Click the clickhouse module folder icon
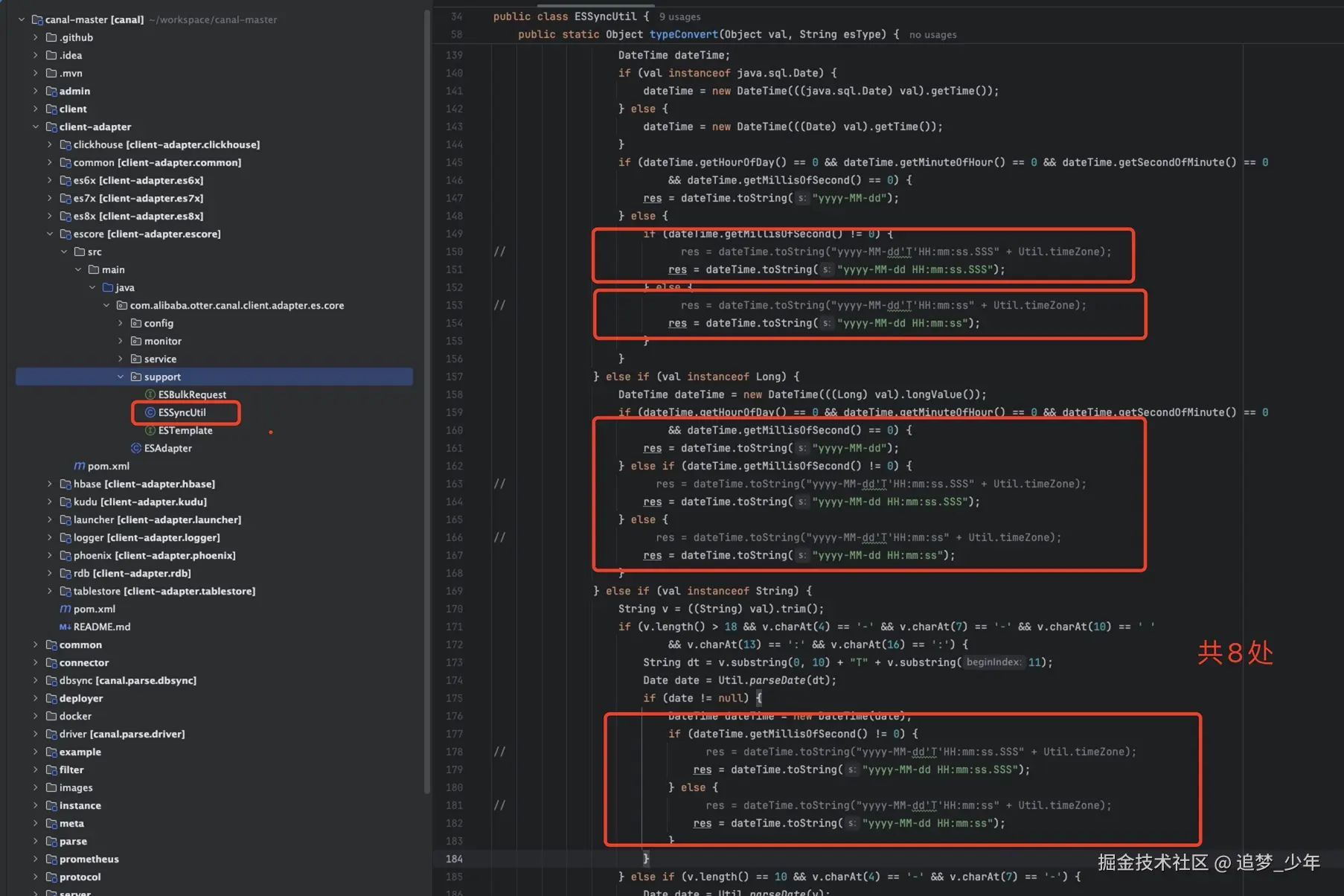 (x=65, y=144)
